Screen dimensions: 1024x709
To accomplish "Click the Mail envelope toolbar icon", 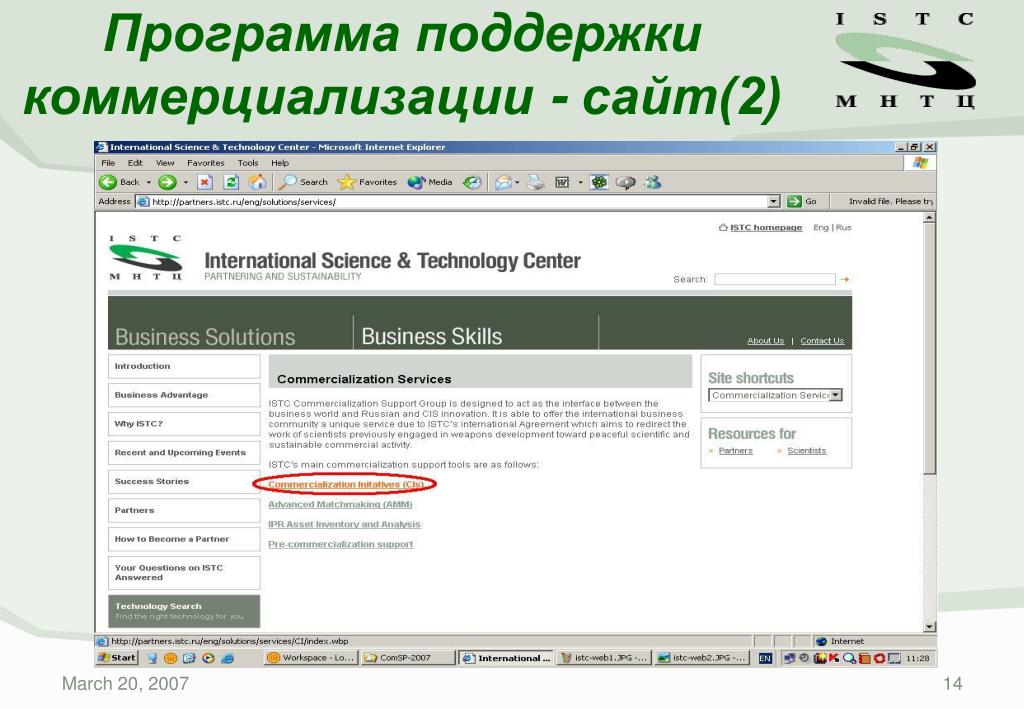I will 502,182.
